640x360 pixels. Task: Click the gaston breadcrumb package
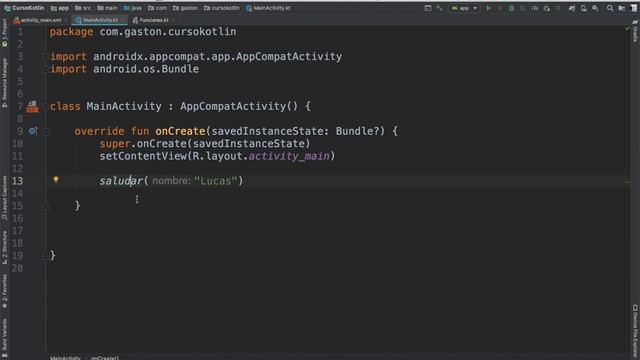185,8
